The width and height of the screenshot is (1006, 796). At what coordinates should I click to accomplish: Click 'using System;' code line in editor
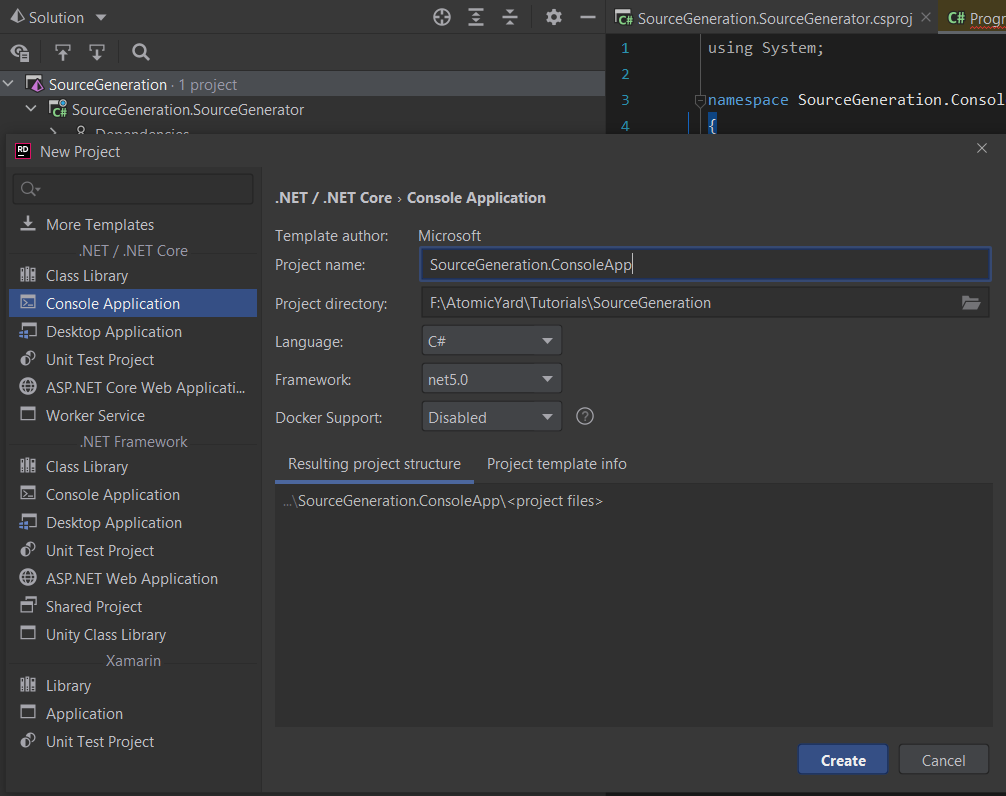[765, 48]
